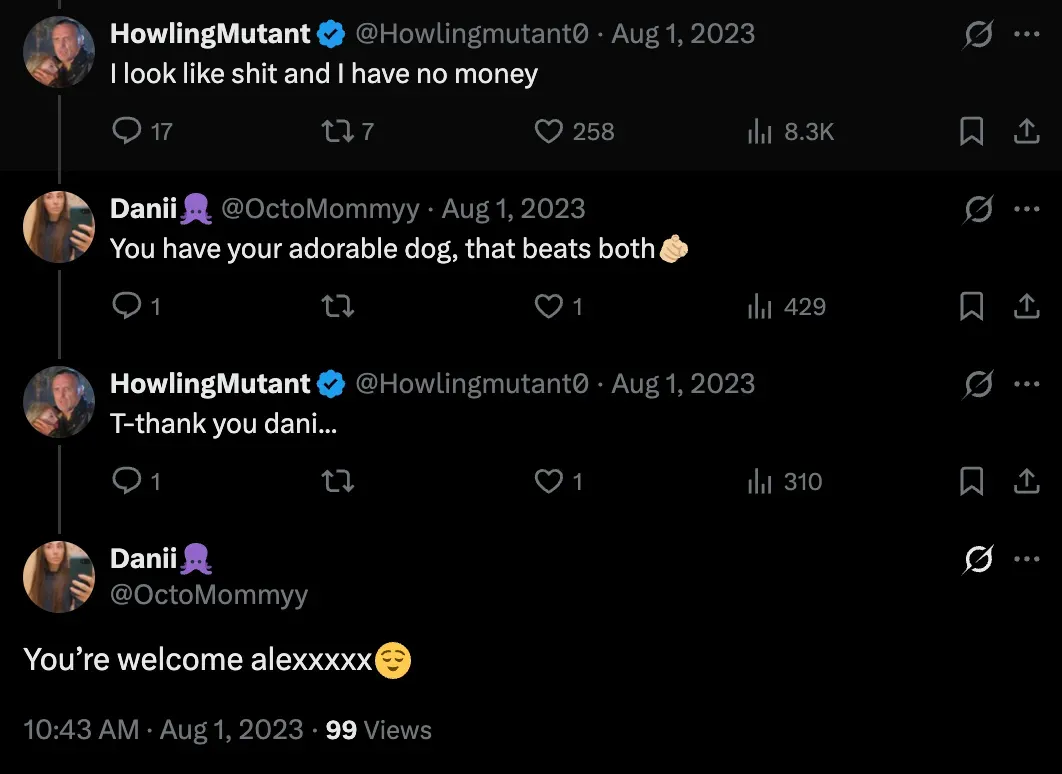Viewport: 1062px width, 774px height.
Task: Like HowlingMutant's "no money" tweet
Action: pos(547,131)
